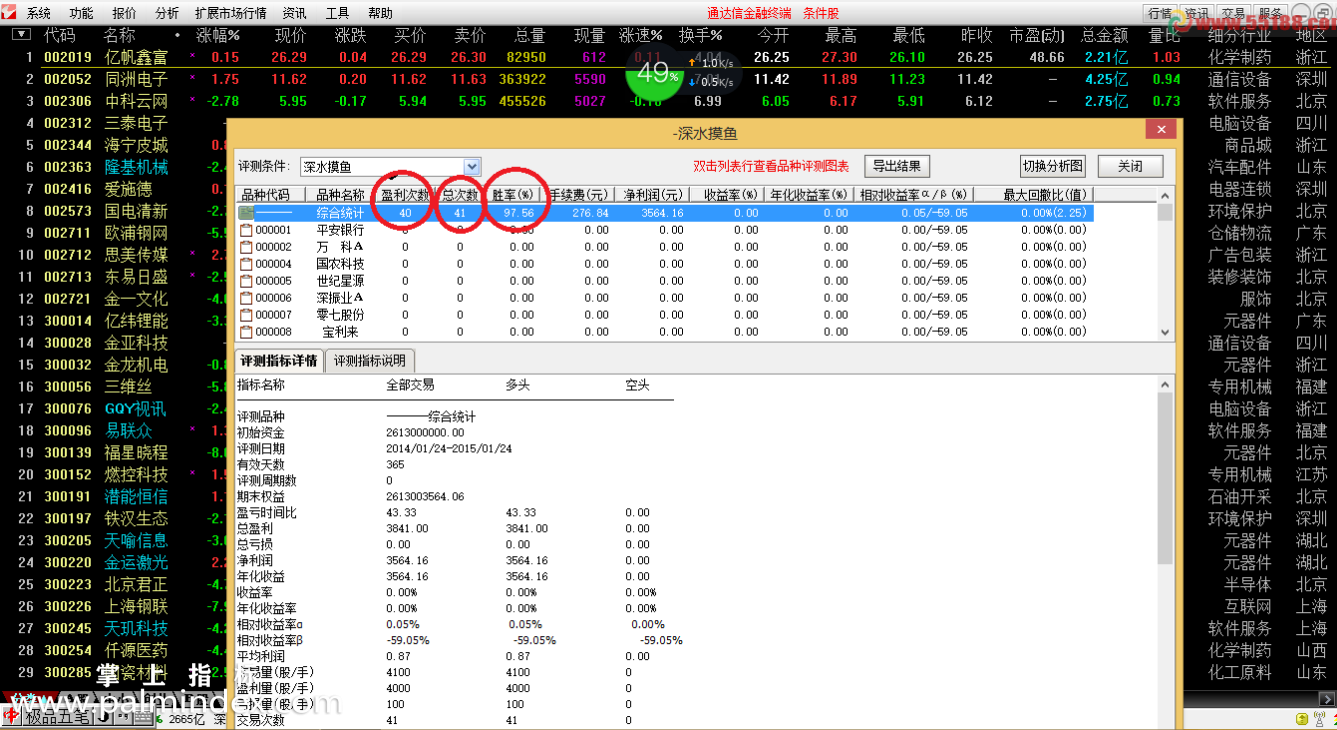Open the 分析 menu

pos(168,13)
